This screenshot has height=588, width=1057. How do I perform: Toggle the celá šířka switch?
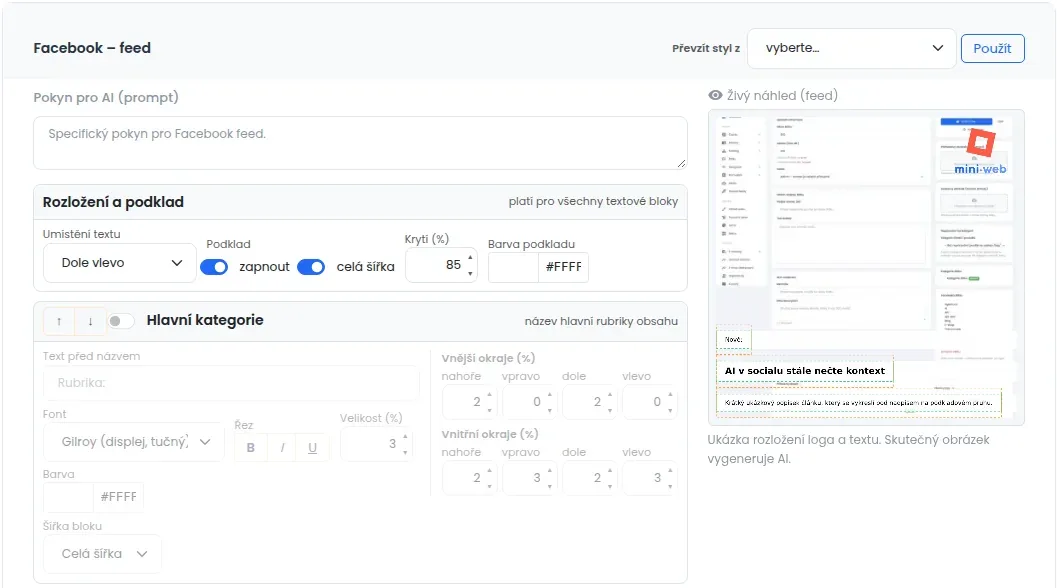311,267
